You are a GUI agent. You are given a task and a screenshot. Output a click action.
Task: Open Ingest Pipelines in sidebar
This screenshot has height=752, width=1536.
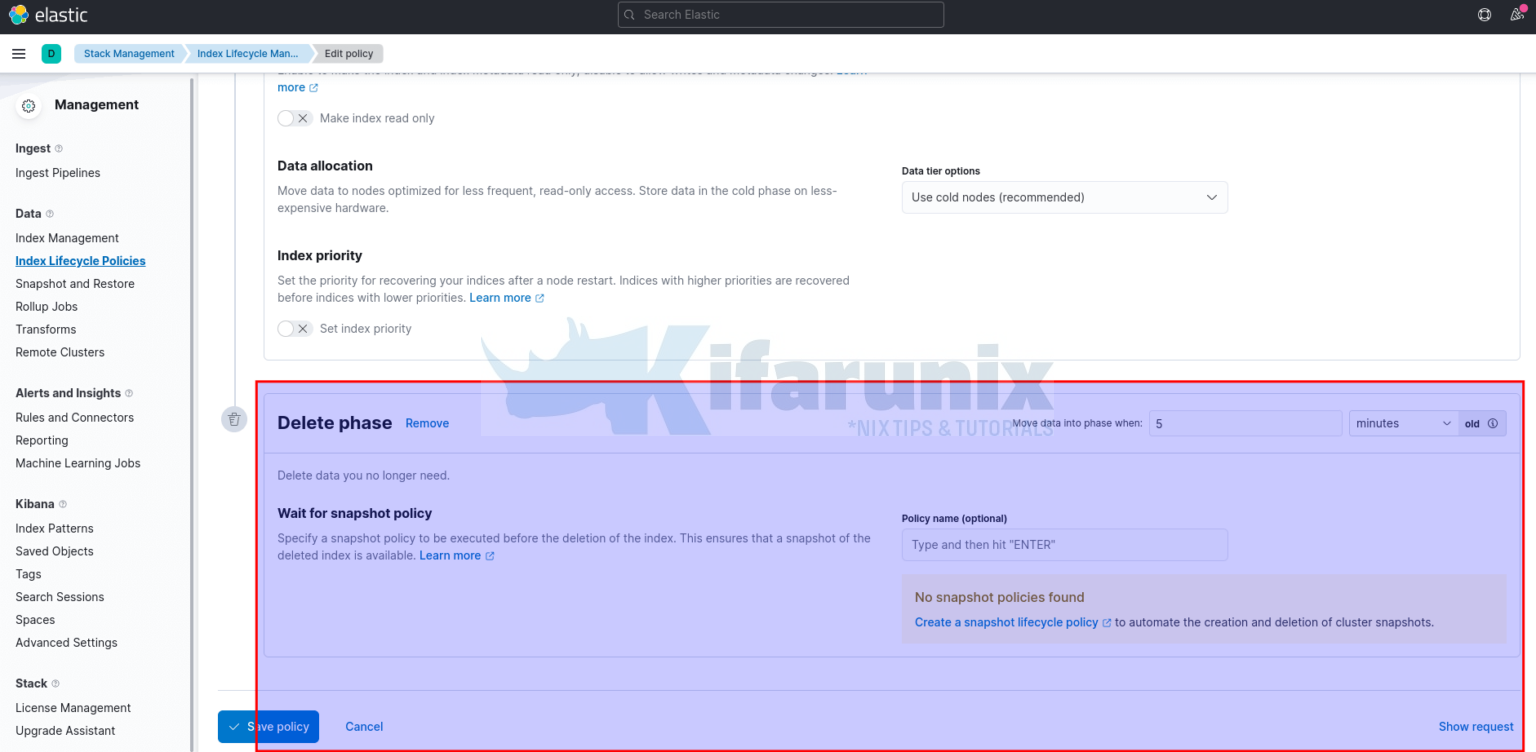[x=58, y=173]
